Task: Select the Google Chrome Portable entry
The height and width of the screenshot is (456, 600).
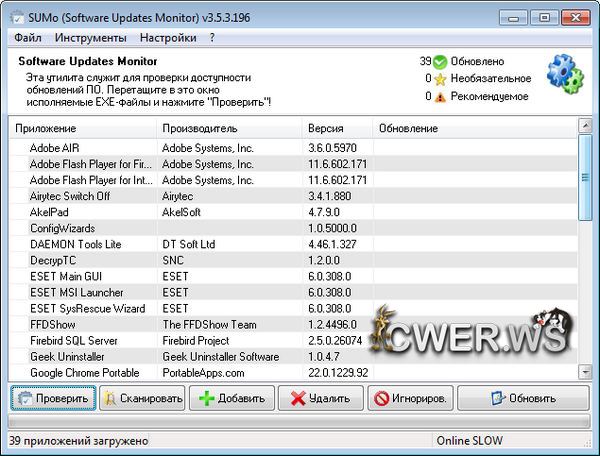Action: point(84,372)
